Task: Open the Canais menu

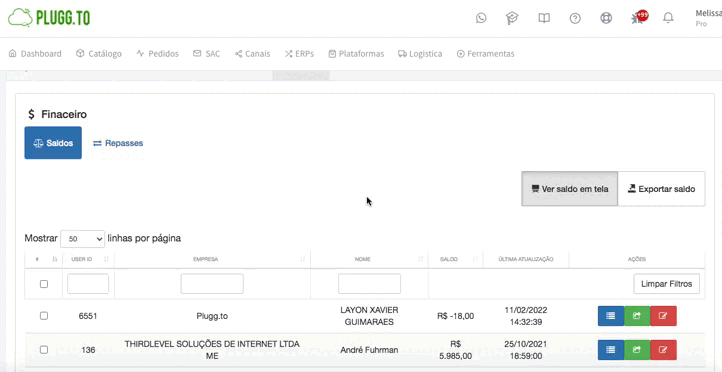Action: (x=252, y=54)
